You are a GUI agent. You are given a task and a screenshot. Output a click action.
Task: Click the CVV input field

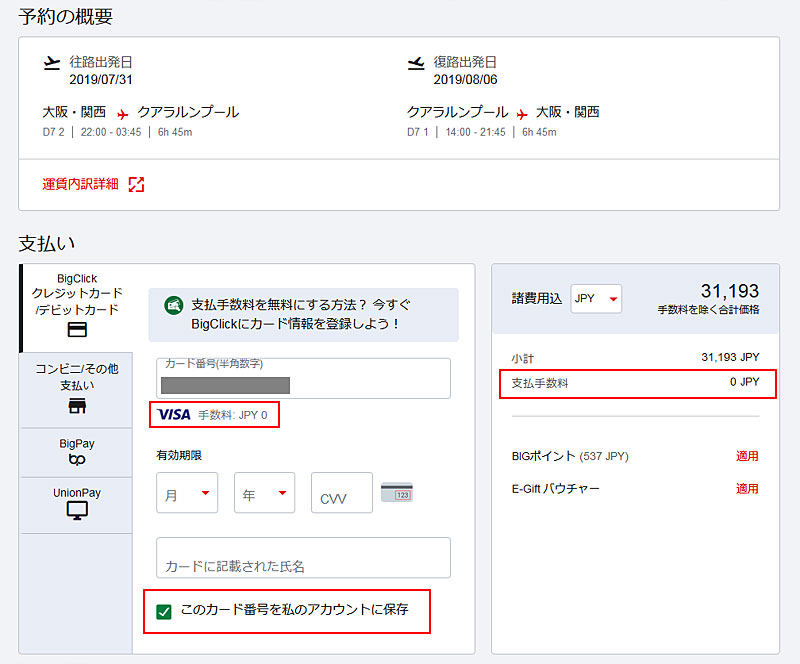[x=341, y=493]
